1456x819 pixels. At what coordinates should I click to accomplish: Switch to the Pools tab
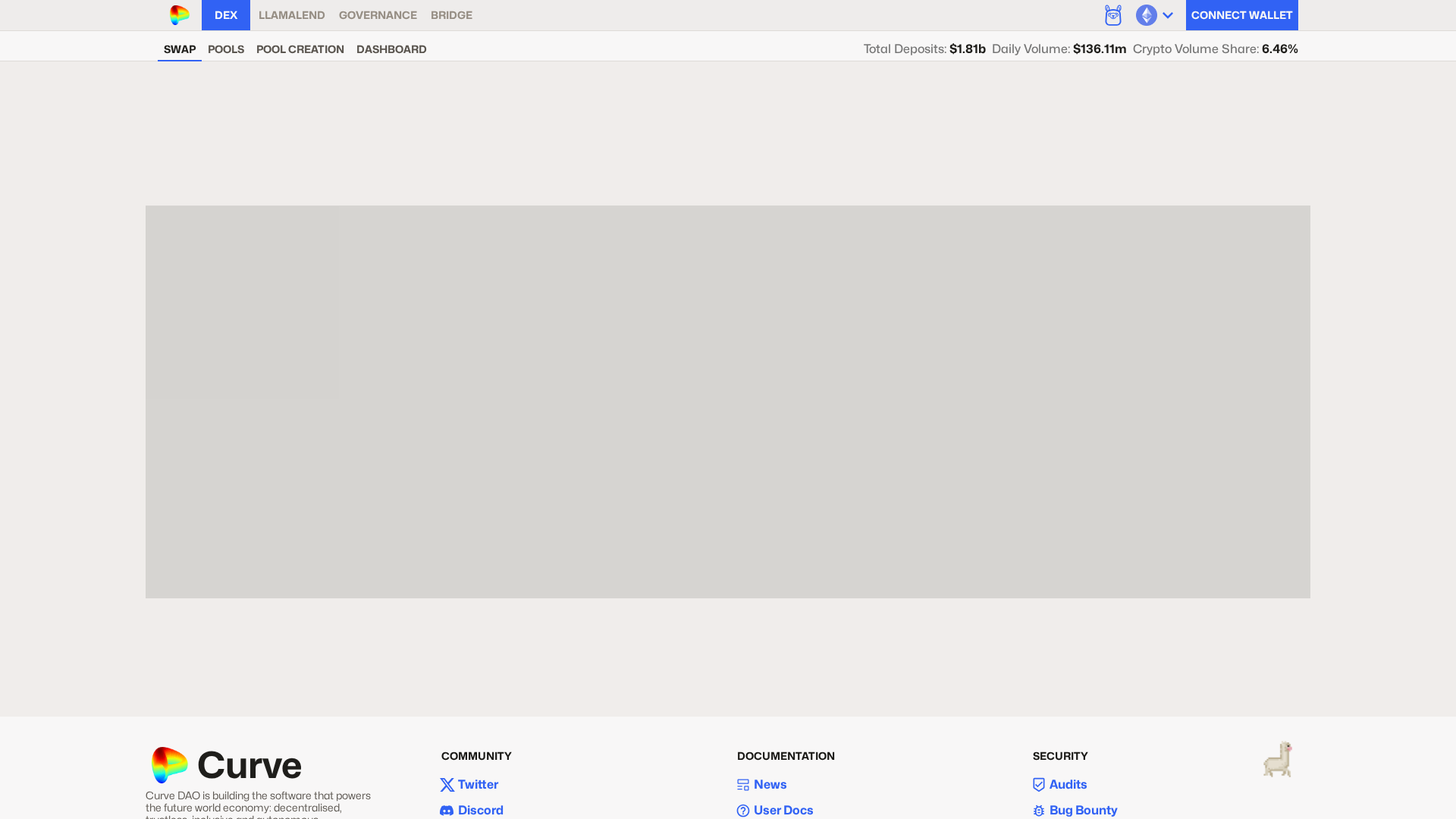pos(226,49)
